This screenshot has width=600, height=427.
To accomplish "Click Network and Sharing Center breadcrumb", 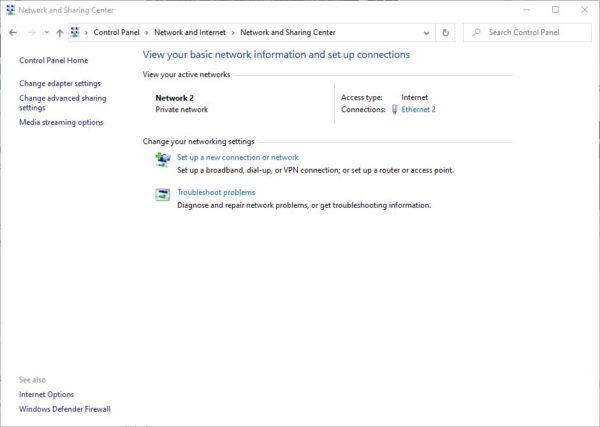I will (288, 33).
